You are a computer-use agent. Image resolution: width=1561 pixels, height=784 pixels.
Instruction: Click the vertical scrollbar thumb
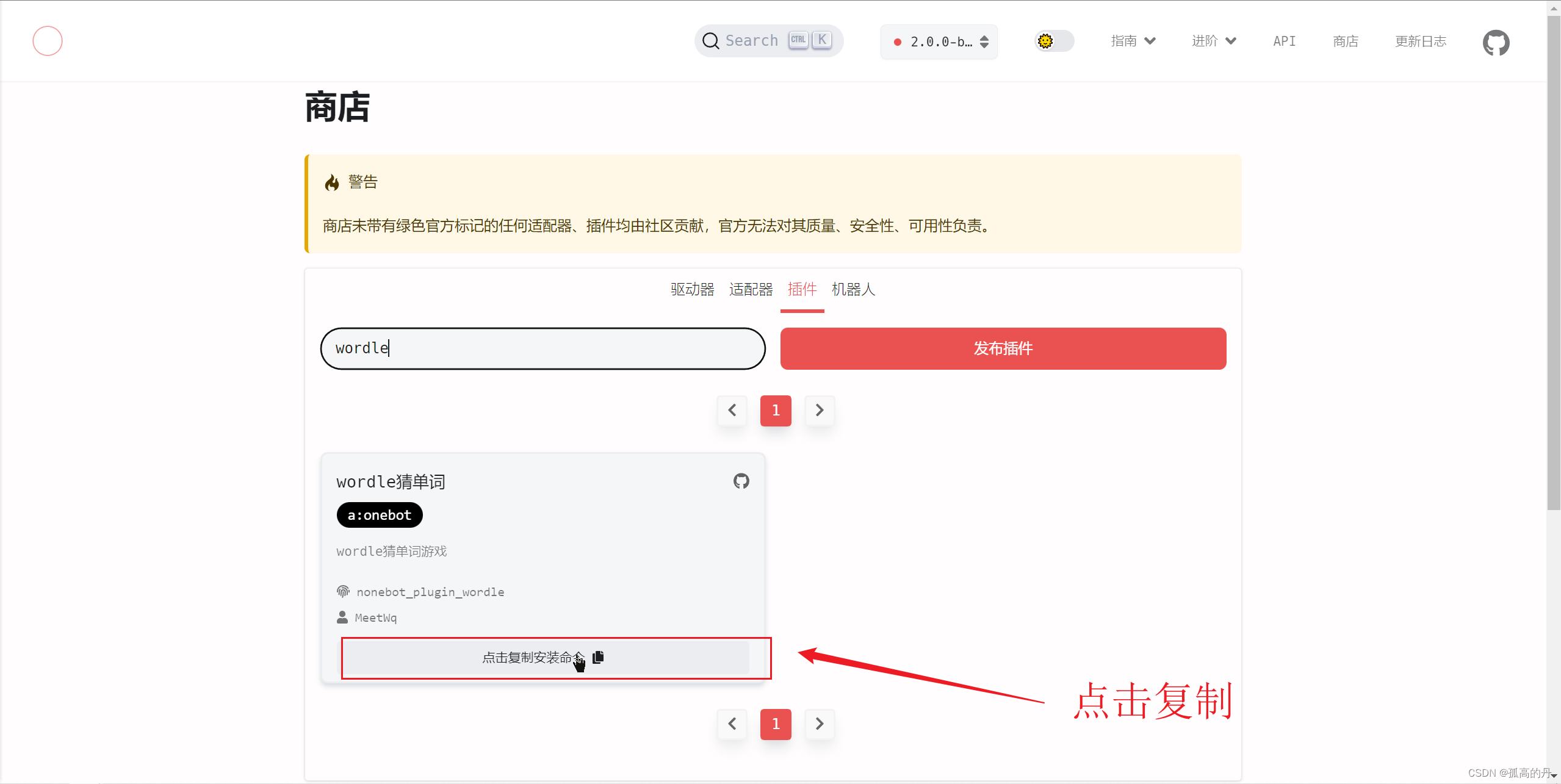click(1554, 262)
